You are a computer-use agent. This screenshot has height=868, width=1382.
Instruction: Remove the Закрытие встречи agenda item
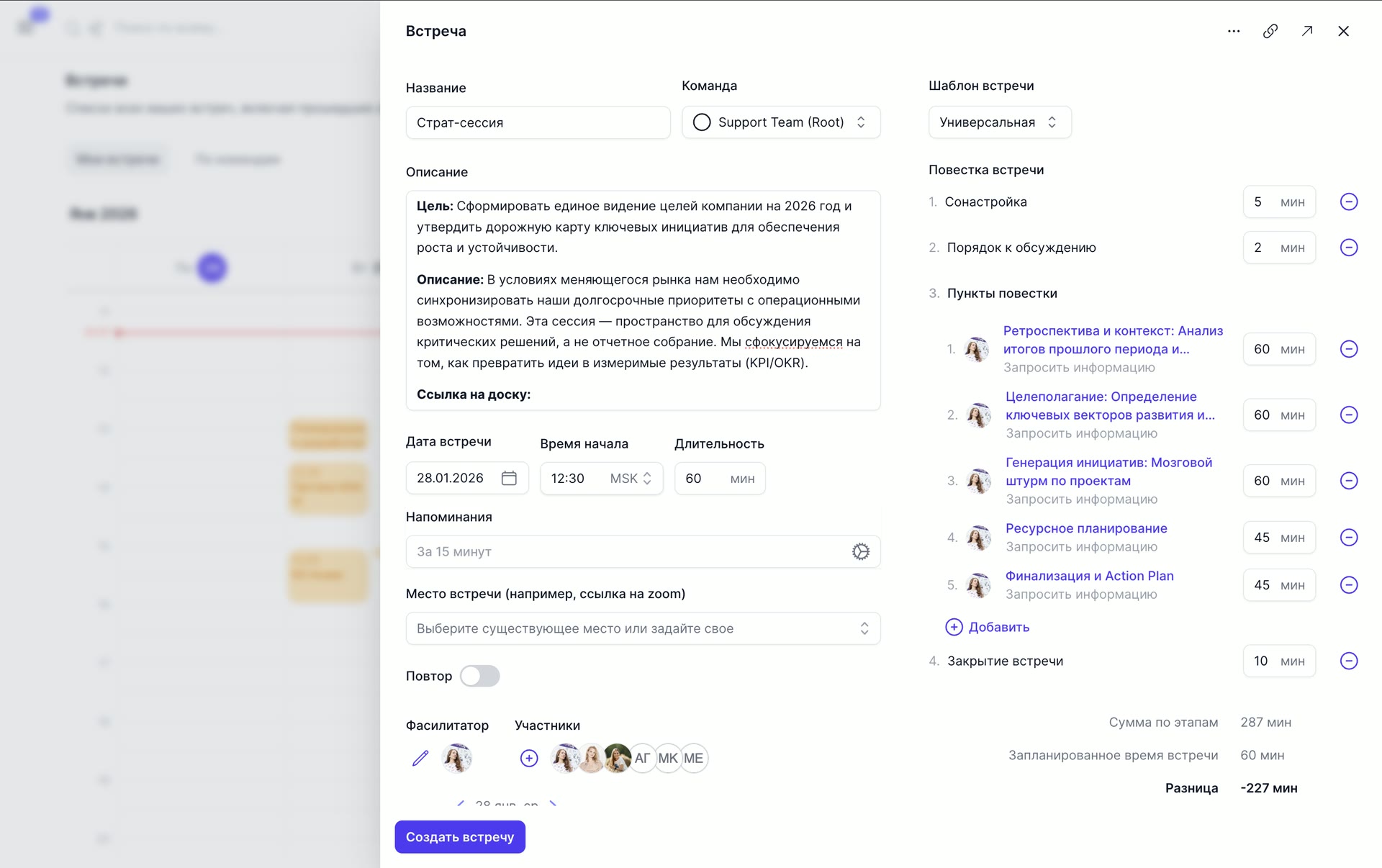pyautogui.click(x=1350, y=661)
